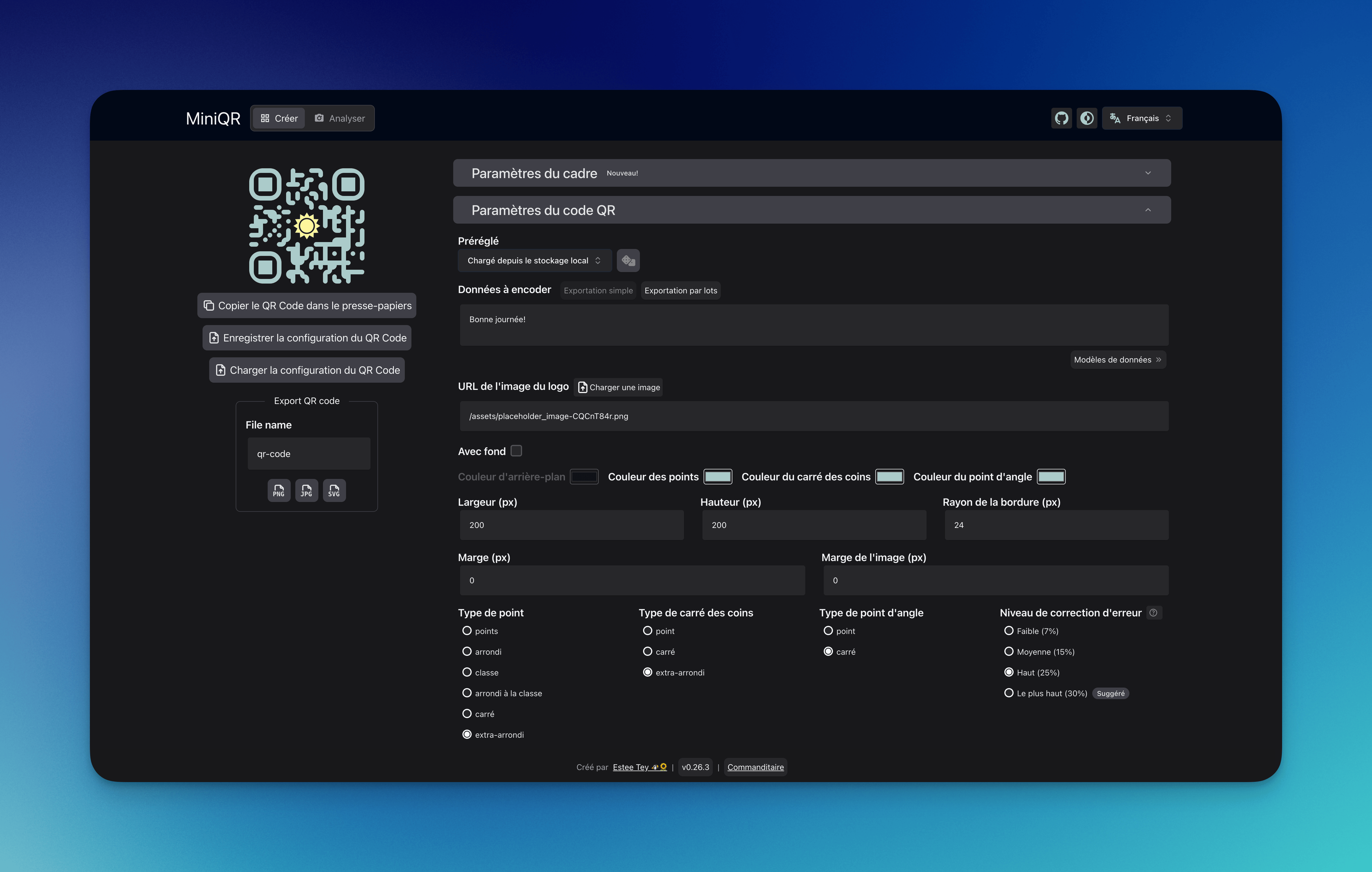
Task: Export QR code as JPG
Action: point(307,490)
